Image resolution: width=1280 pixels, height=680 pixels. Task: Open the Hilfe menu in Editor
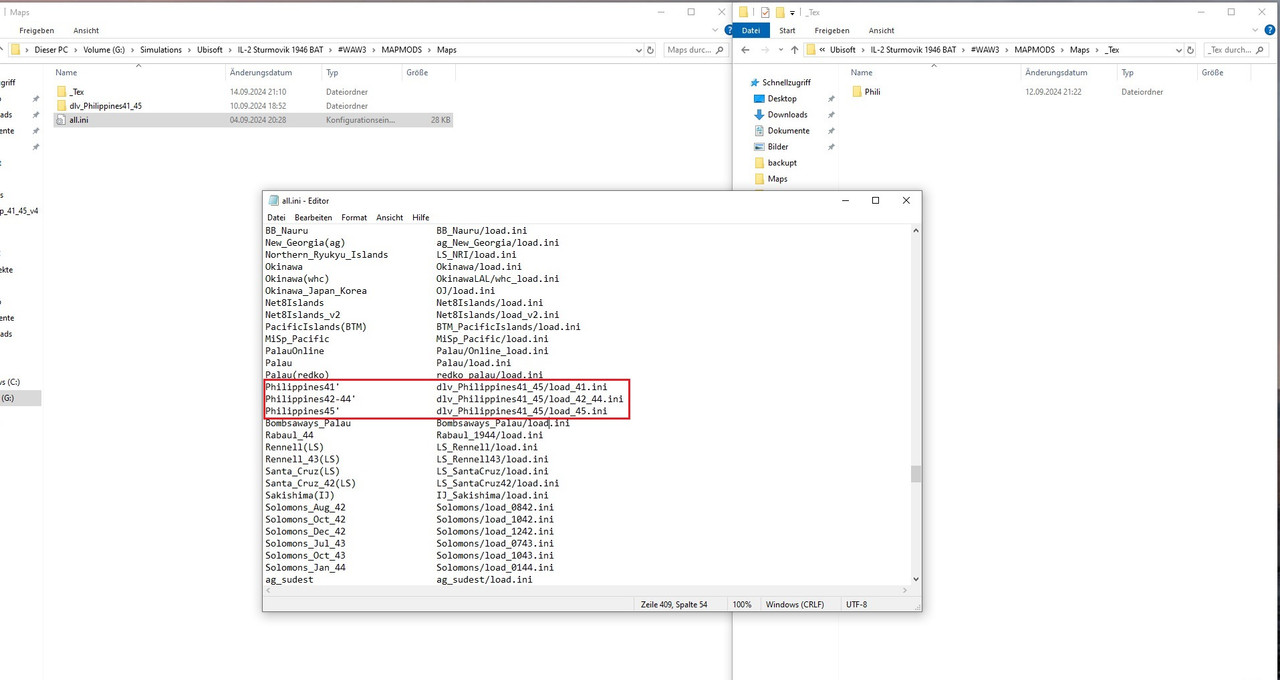click(420, 217)
